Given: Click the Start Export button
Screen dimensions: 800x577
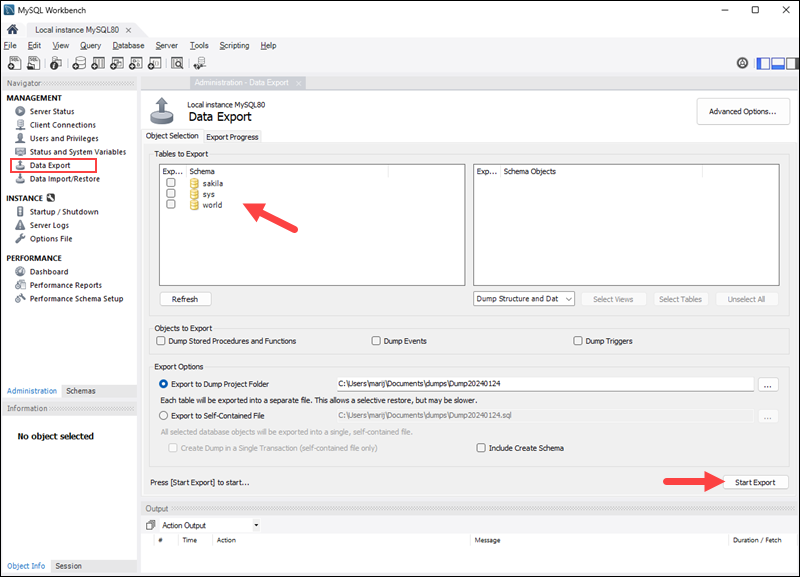Looking at the screenshot, I should [755, 482].
